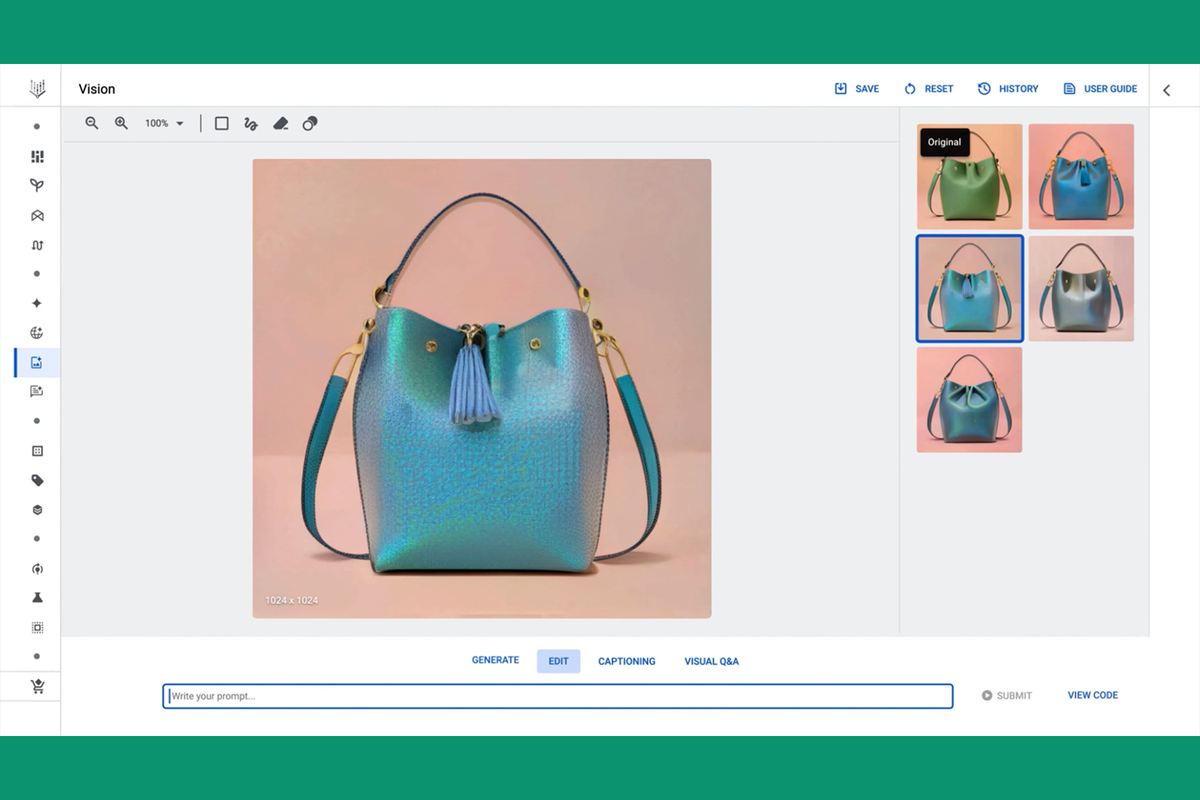The image size is (1200, 800).
Task: Select the rectangular mask tool
Action: pyautogui.click(x=221, y=123)
